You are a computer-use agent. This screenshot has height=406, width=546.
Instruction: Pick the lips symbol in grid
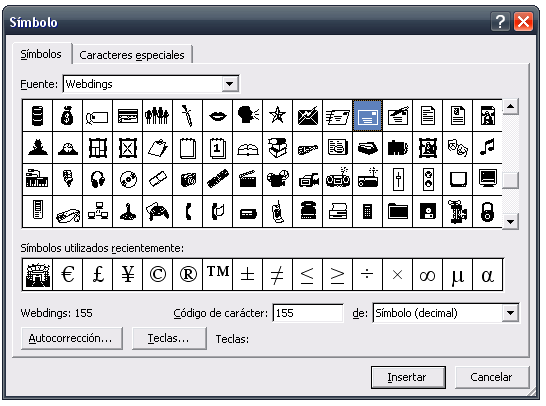coord(217,116)
